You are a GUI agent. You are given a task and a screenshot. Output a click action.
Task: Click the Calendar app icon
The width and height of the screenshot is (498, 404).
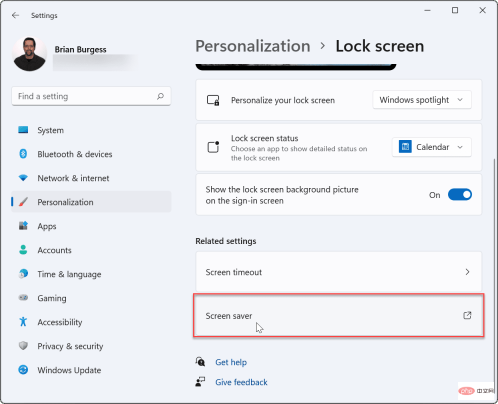[405, 147]
